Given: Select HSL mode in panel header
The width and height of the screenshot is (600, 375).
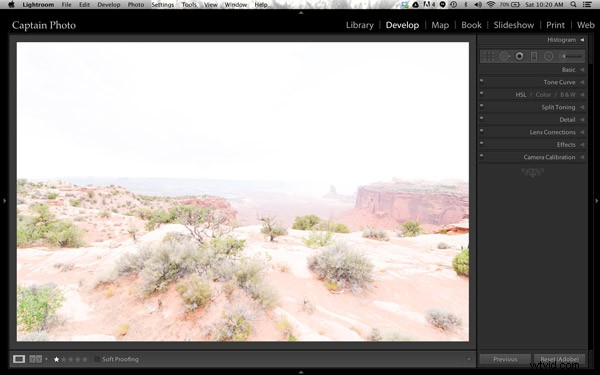Looking at the screenshot, I should pos(521,95).
